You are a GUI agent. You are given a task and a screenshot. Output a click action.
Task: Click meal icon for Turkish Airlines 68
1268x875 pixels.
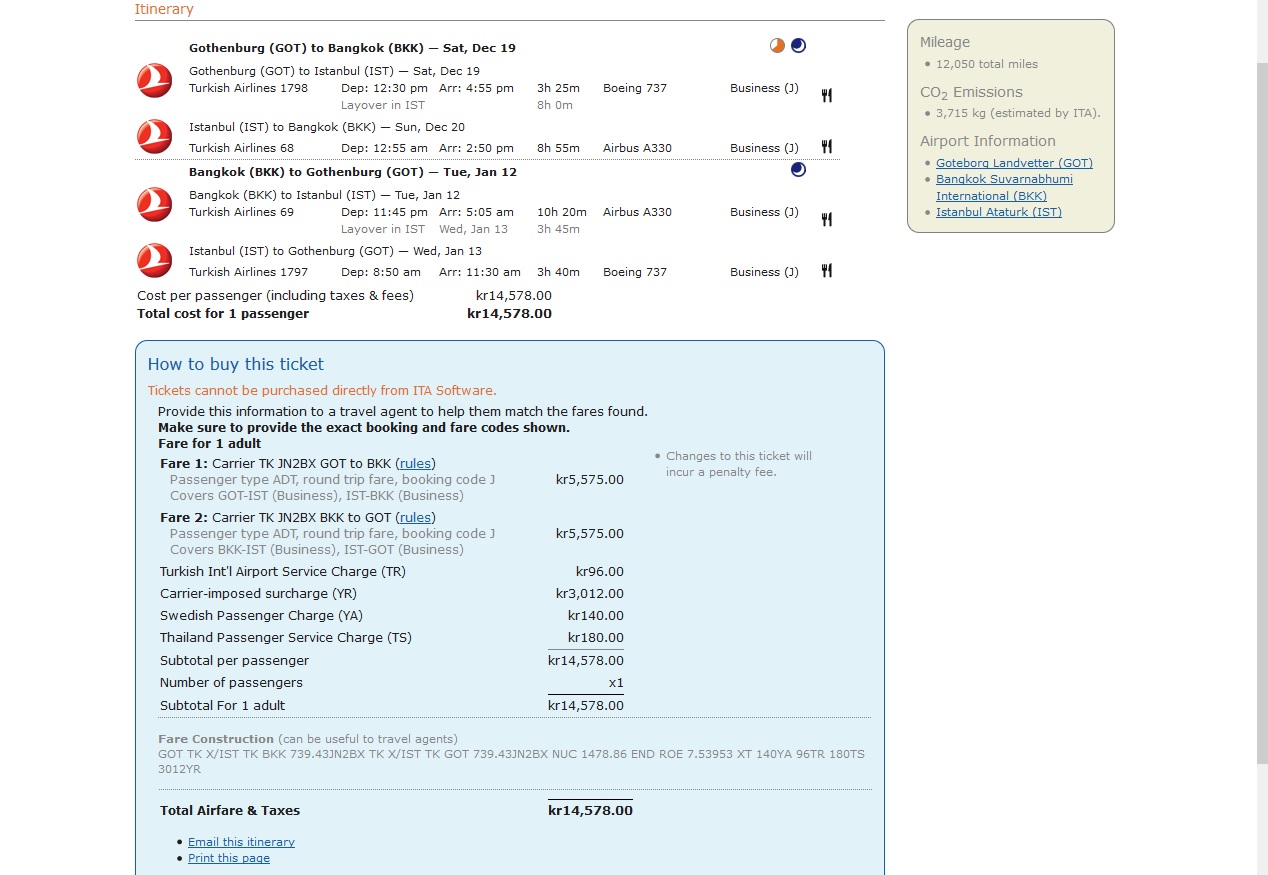(826, 147)
